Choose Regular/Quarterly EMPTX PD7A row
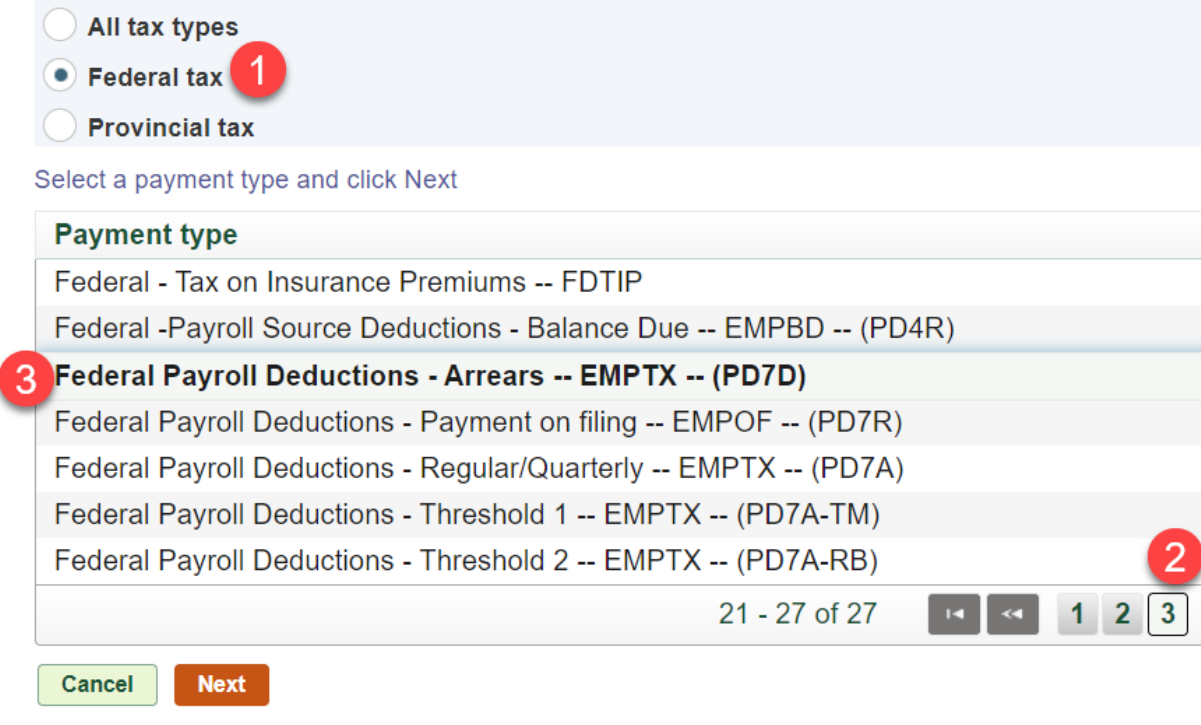Screen dimensions: 1201x725 pyautogui.click(x=618, y=468)
